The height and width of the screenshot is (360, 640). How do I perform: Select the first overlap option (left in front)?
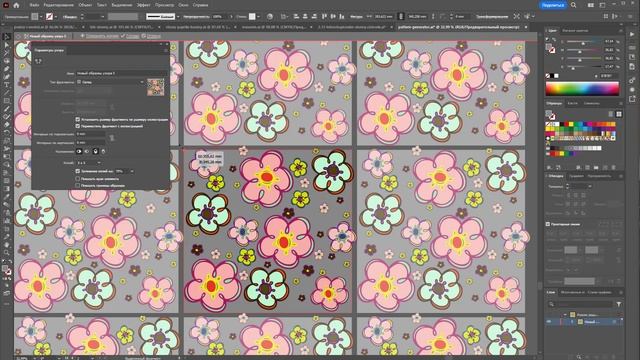pyautogui.click(x=79, y=151)
